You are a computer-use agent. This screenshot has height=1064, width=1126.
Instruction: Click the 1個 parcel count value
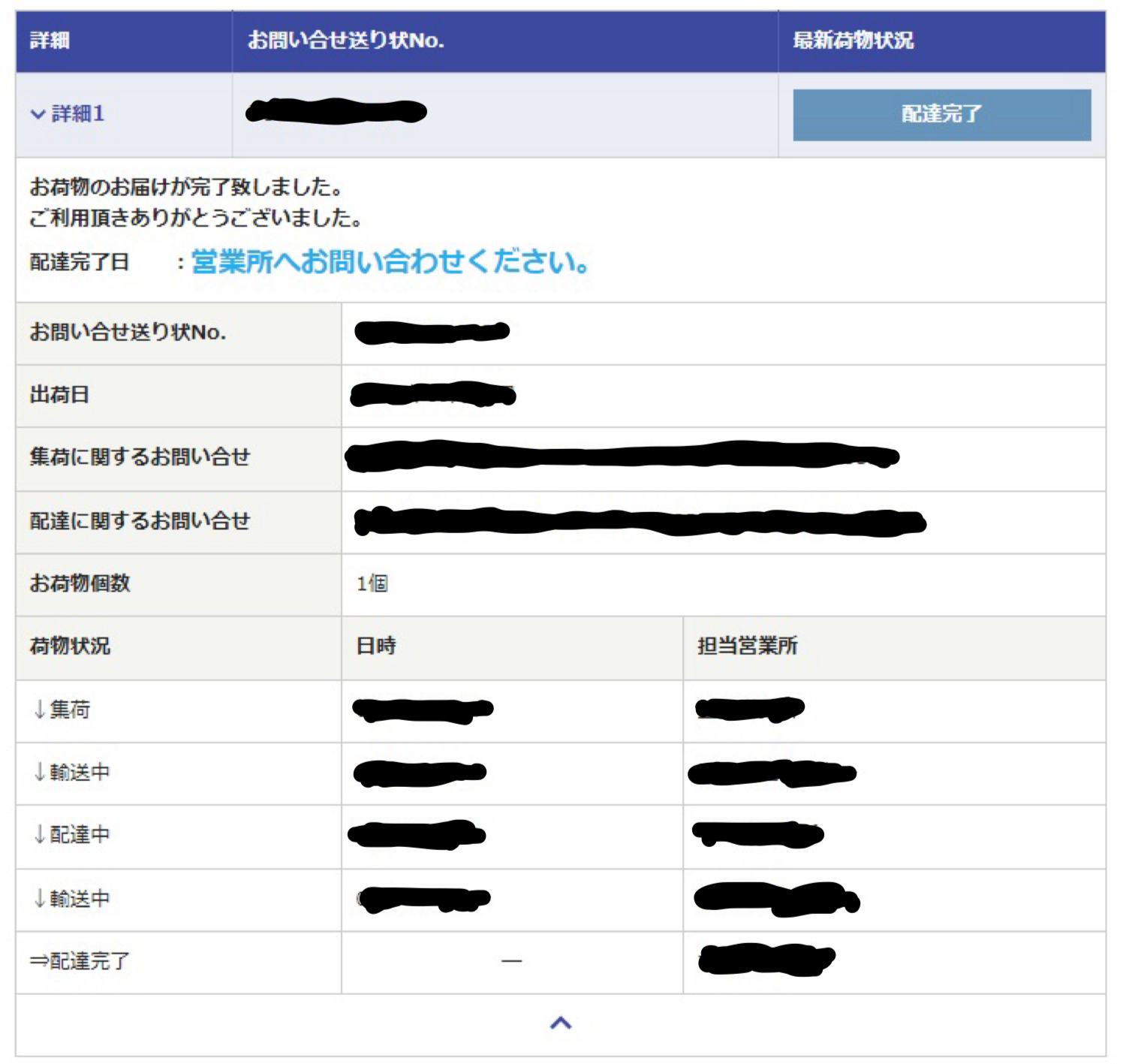[372, 583]
